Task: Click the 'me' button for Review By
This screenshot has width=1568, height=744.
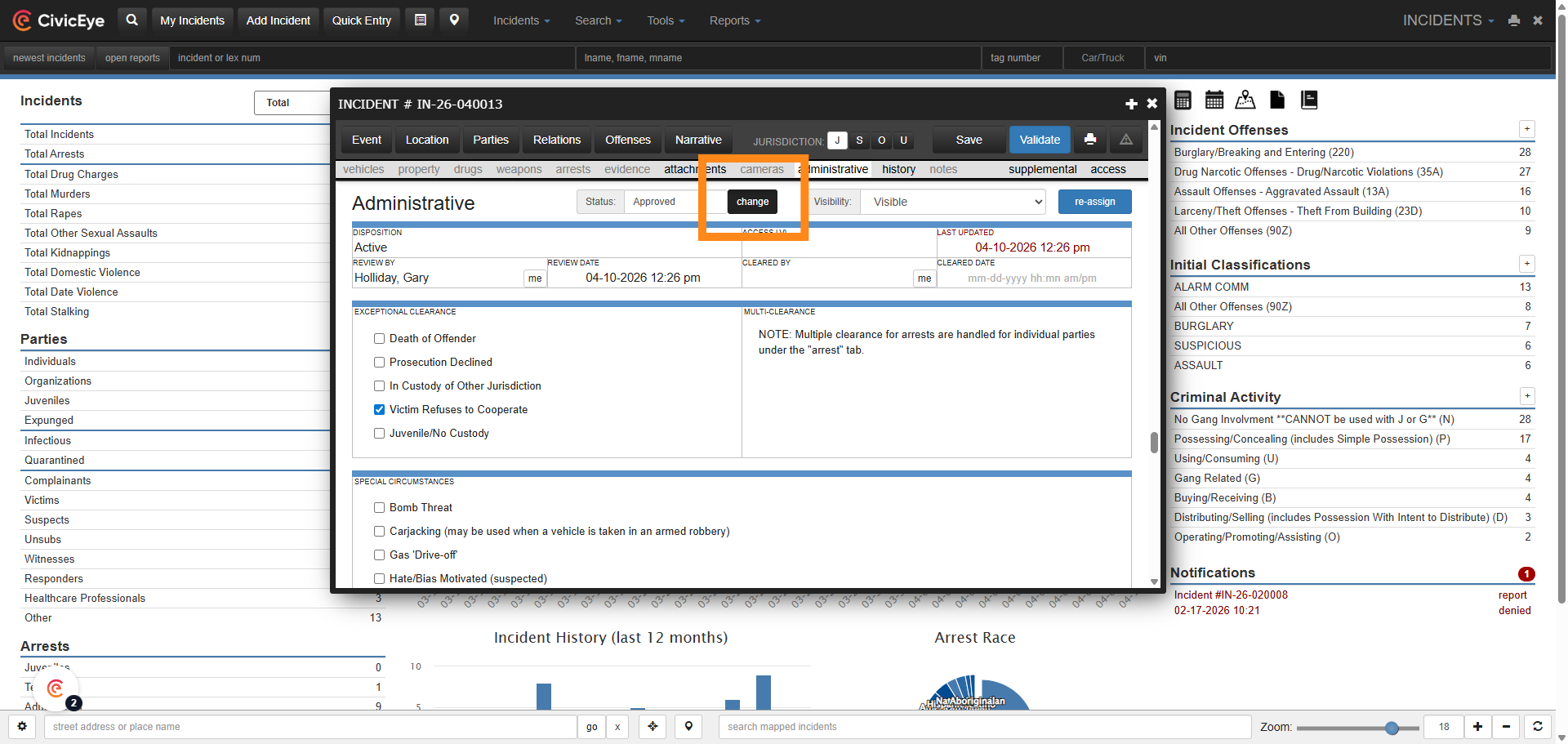Action: click(535, 278)
